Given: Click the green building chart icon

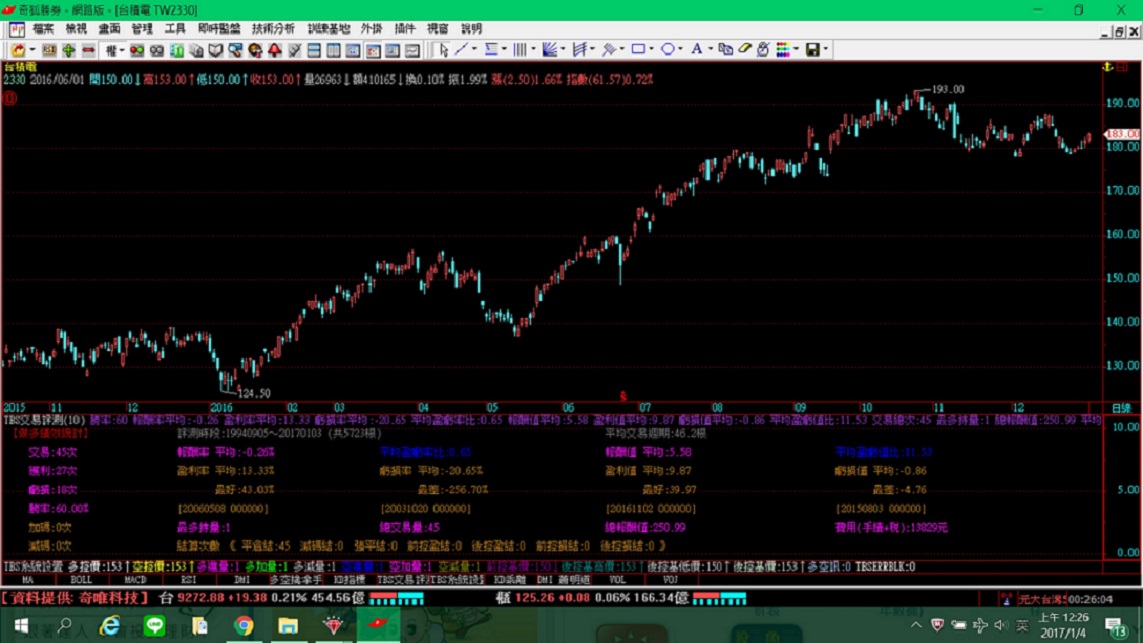Looking at the screenshot, I should coord(176,50).
